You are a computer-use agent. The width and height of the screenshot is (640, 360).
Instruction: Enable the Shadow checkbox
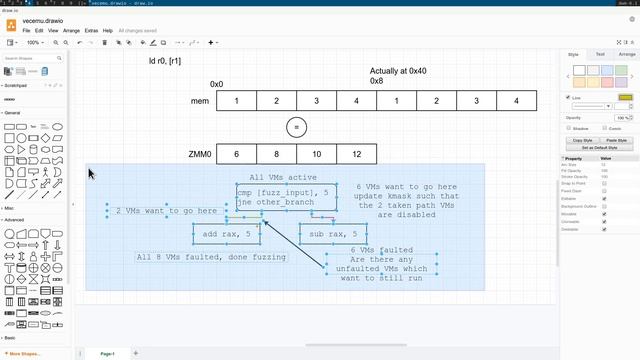point(569,128)
